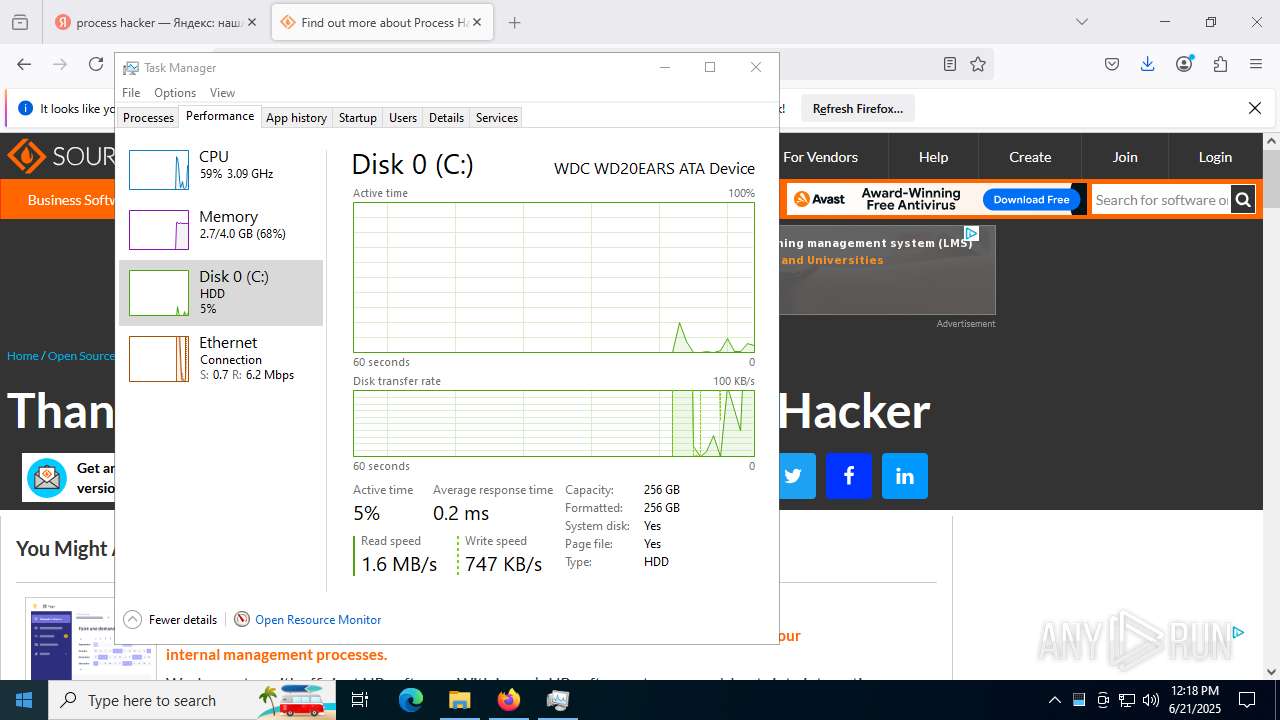
Task: Open the Options menu in Task Manager
Action: tap(175, 93)
